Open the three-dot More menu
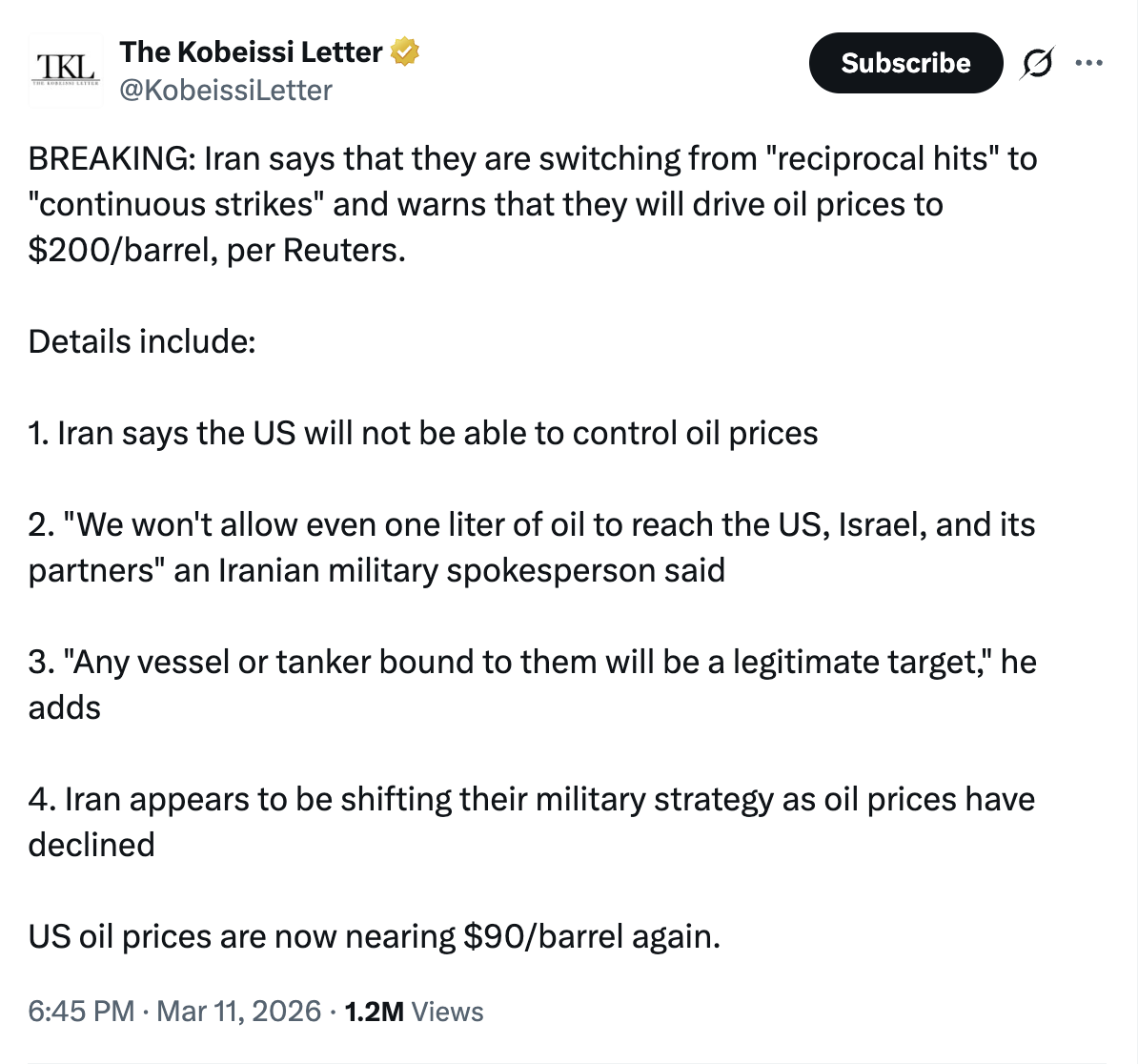This screenshot has width=1138, height=1064. tap(1087, 63)
